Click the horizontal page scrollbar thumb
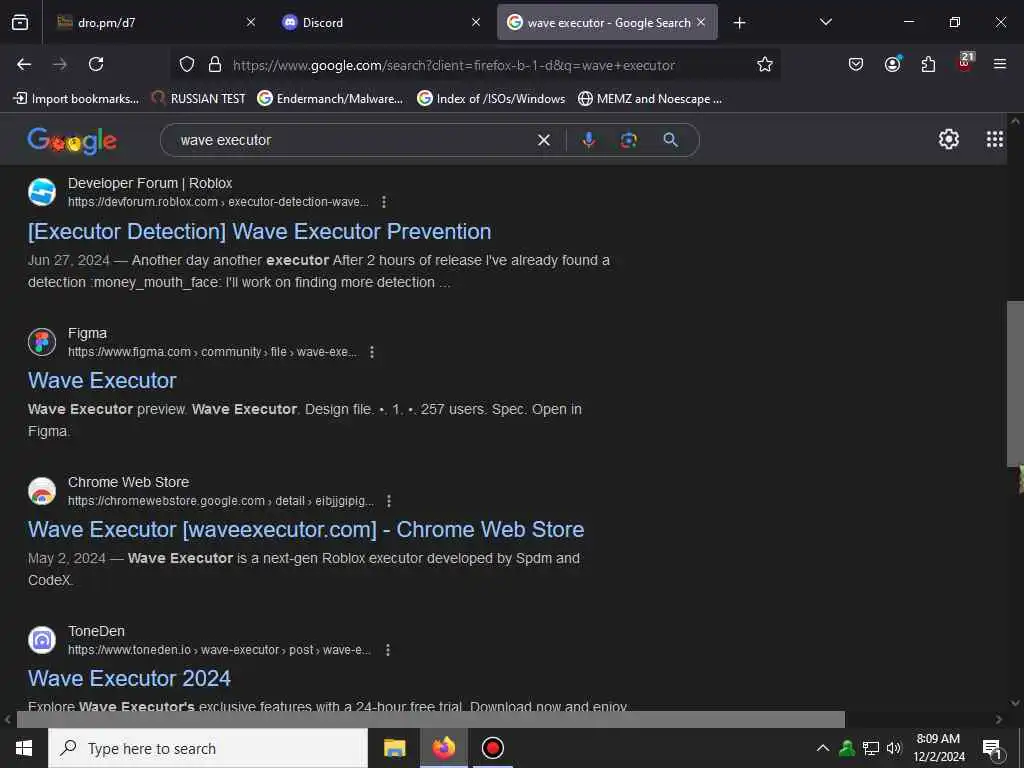 430,719
